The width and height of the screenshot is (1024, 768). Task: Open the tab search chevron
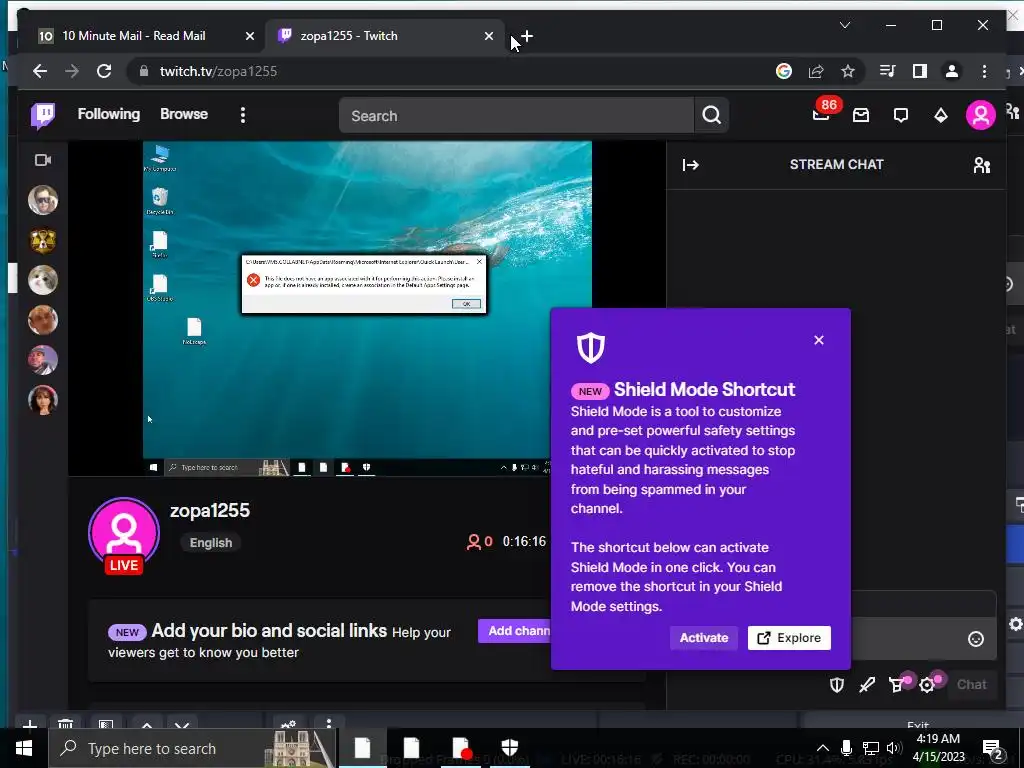click(x=844, y=25)
